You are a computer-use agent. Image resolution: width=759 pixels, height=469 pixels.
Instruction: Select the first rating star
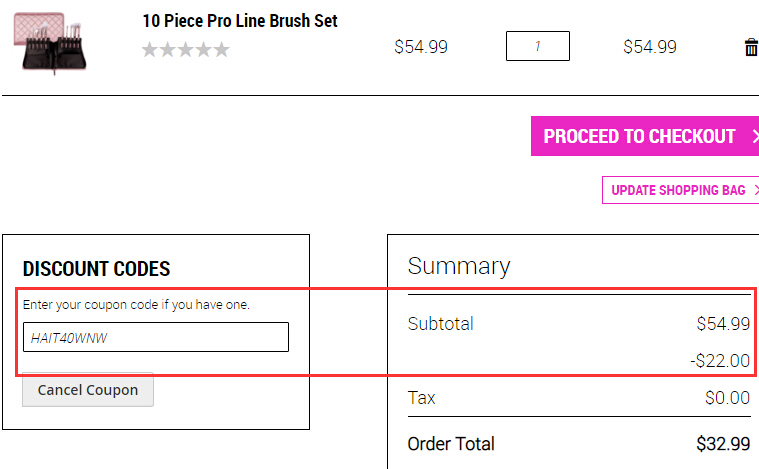tap(150, 49)
